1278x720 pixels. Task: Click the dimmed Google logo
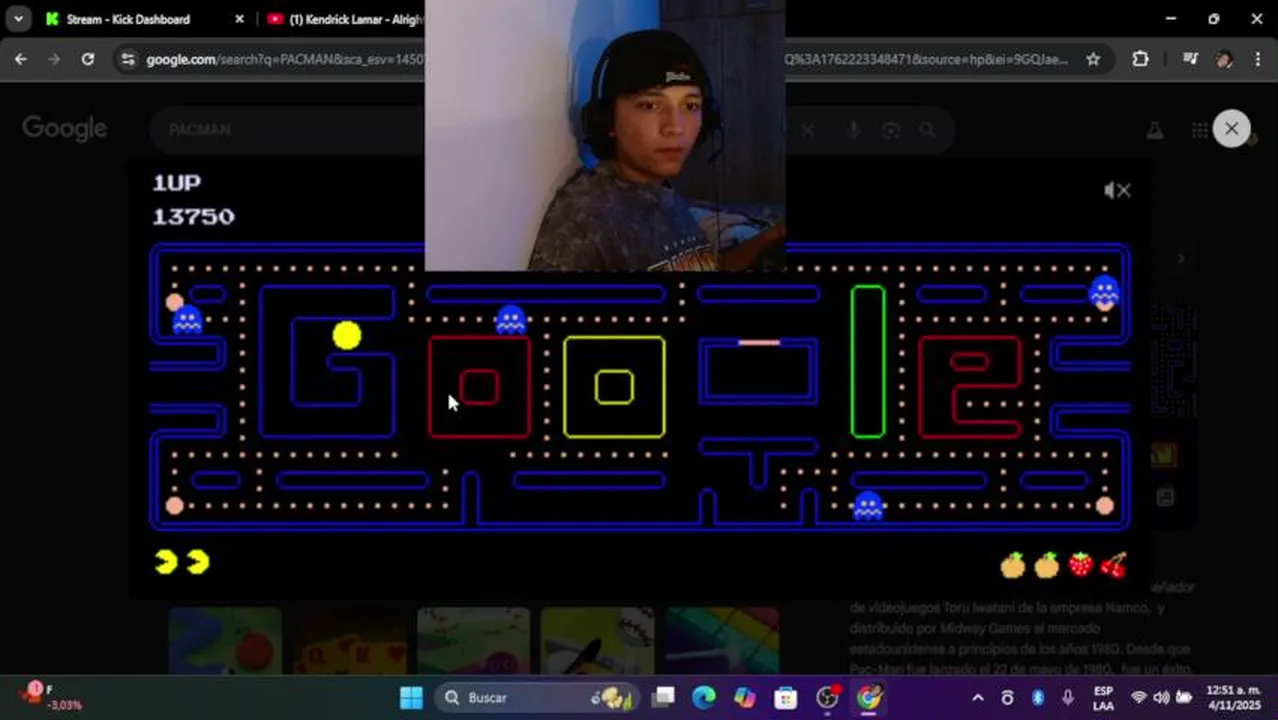pyautogui.click(x=65, y=129)
